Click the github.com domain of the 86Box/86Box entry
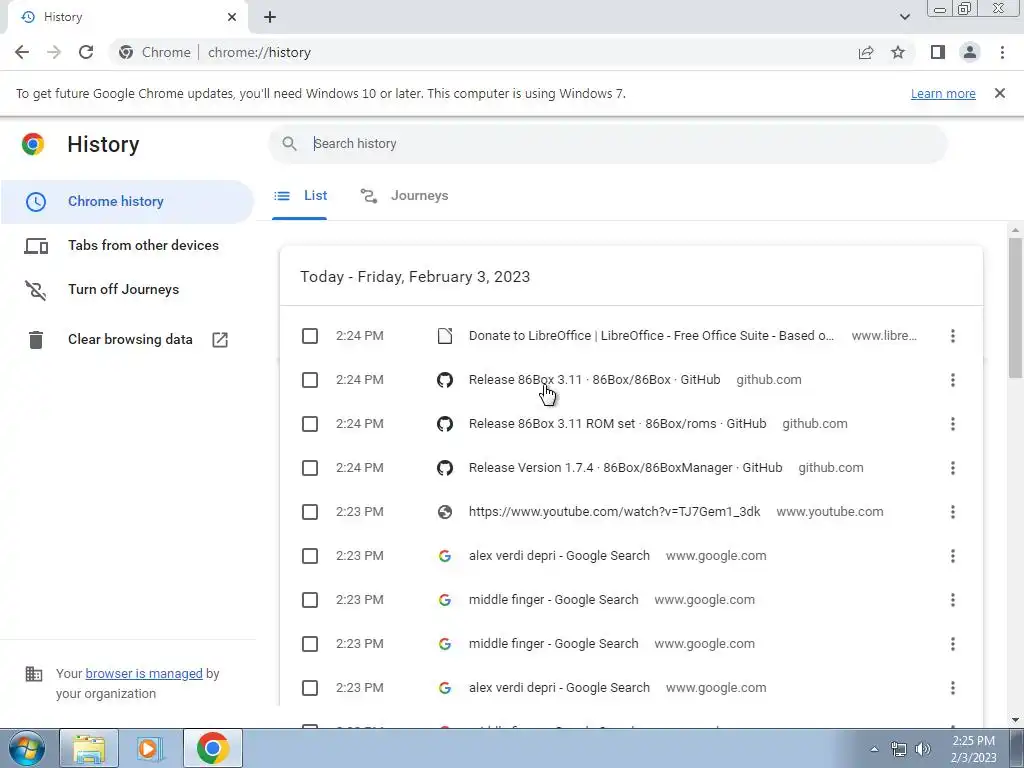The image size is (1024, 768). pos(769,380)
